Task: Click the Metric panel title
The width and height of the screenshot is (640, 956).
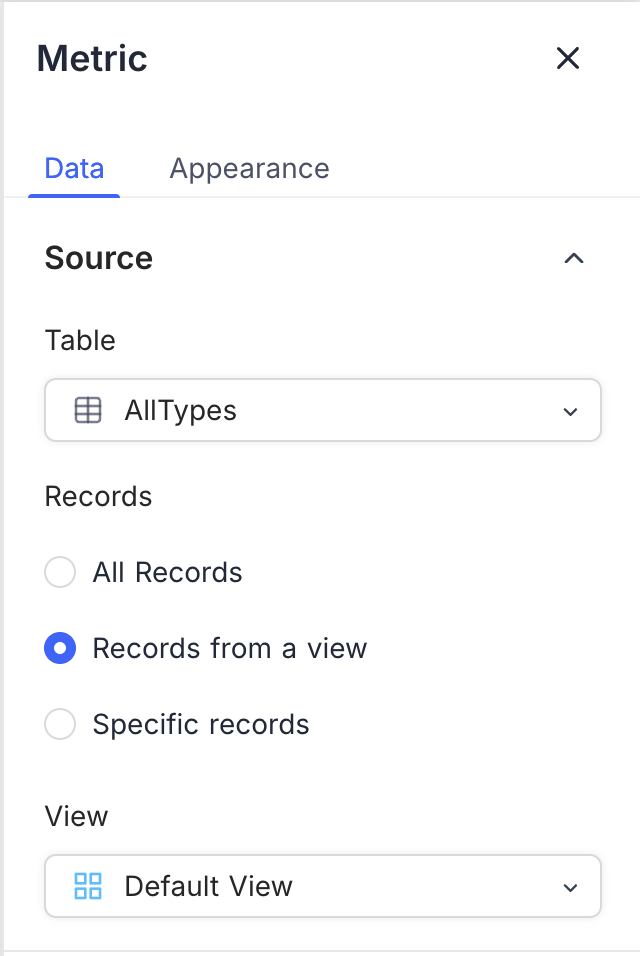Action: click(x=92, y=58)
